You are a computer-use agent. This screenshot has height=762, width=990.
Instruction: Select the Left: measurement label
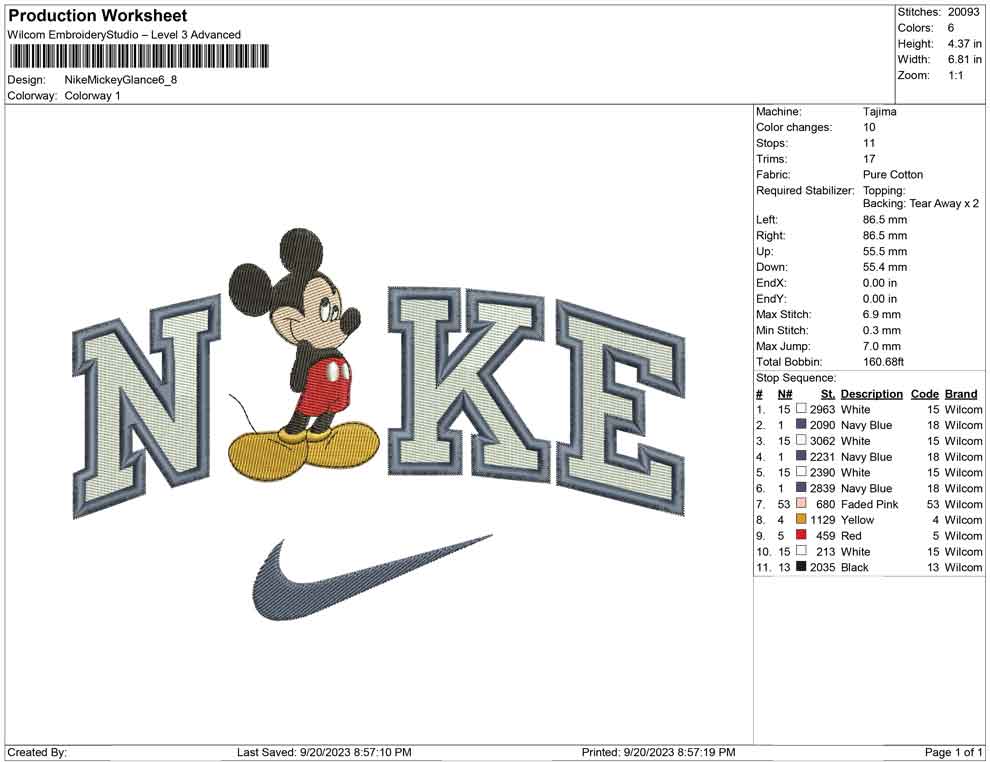pos(766,220)
